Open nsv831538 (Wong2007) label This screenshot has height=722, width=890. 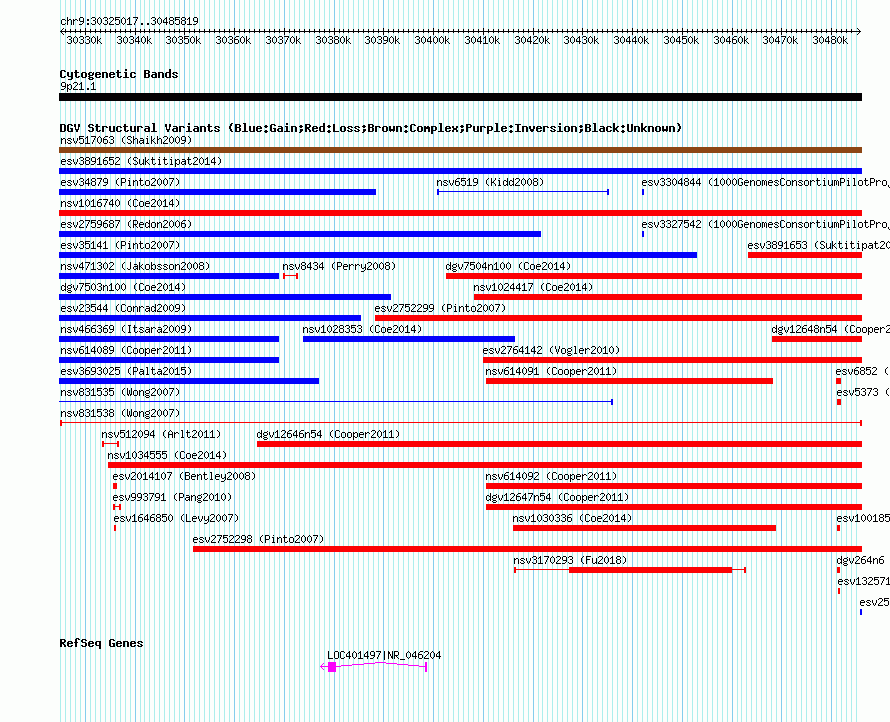pos(120,413)
